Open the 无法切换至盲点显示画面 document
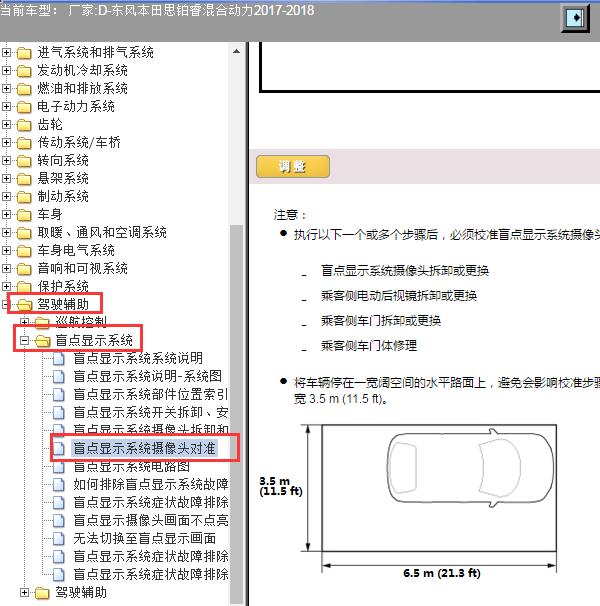600x606 pixels. (x=145, y=538)
